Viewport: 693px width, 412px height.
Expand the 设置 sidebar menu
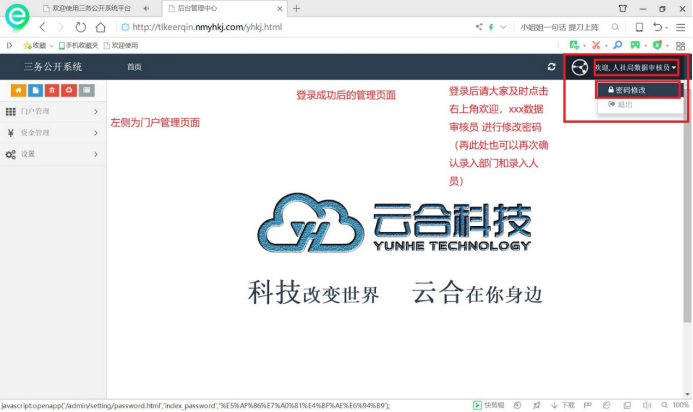pyautogui.click(x=53, y=154)
